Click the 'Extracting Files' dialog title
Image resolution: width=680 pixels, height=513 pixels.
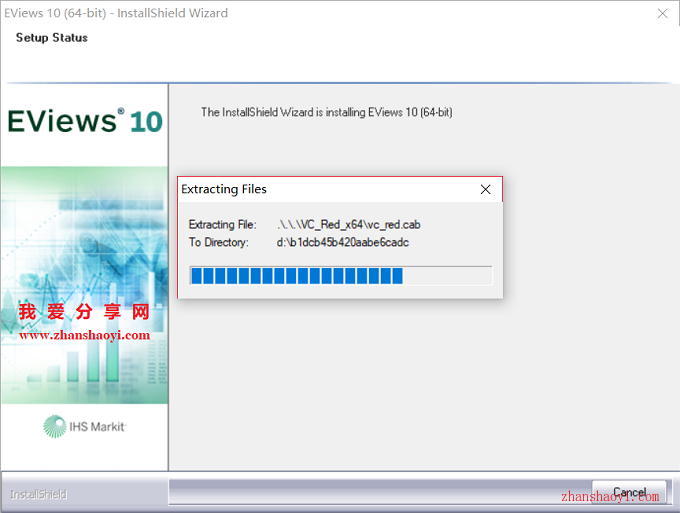224,189
